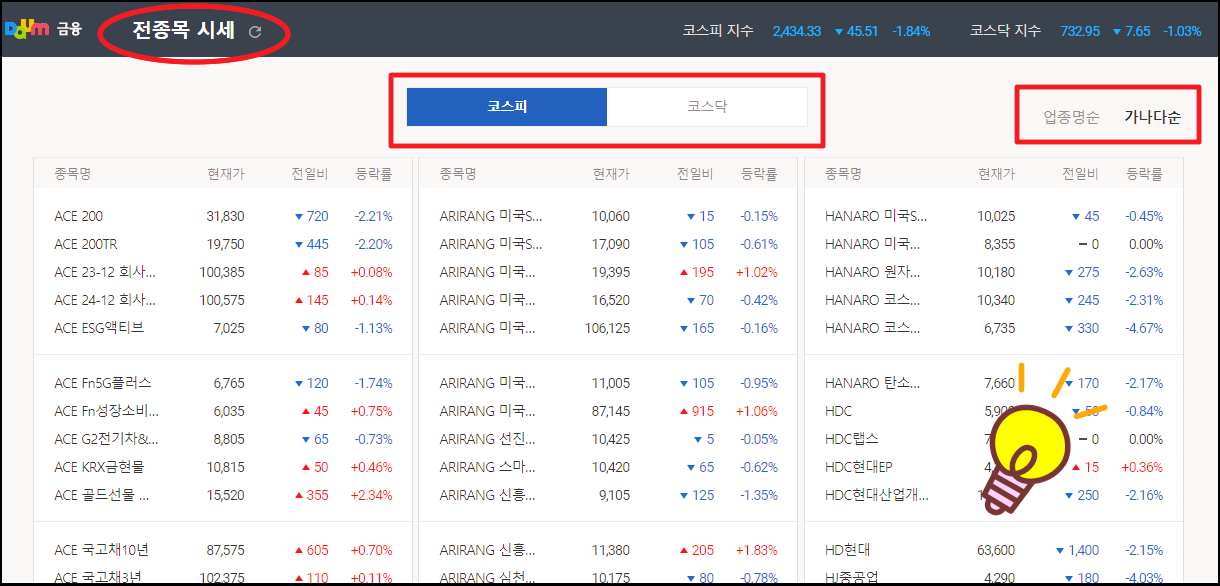Open the ARIRANG item priced 16,520
Viewport: 1220px width, 586px height.
pos(489,300)
